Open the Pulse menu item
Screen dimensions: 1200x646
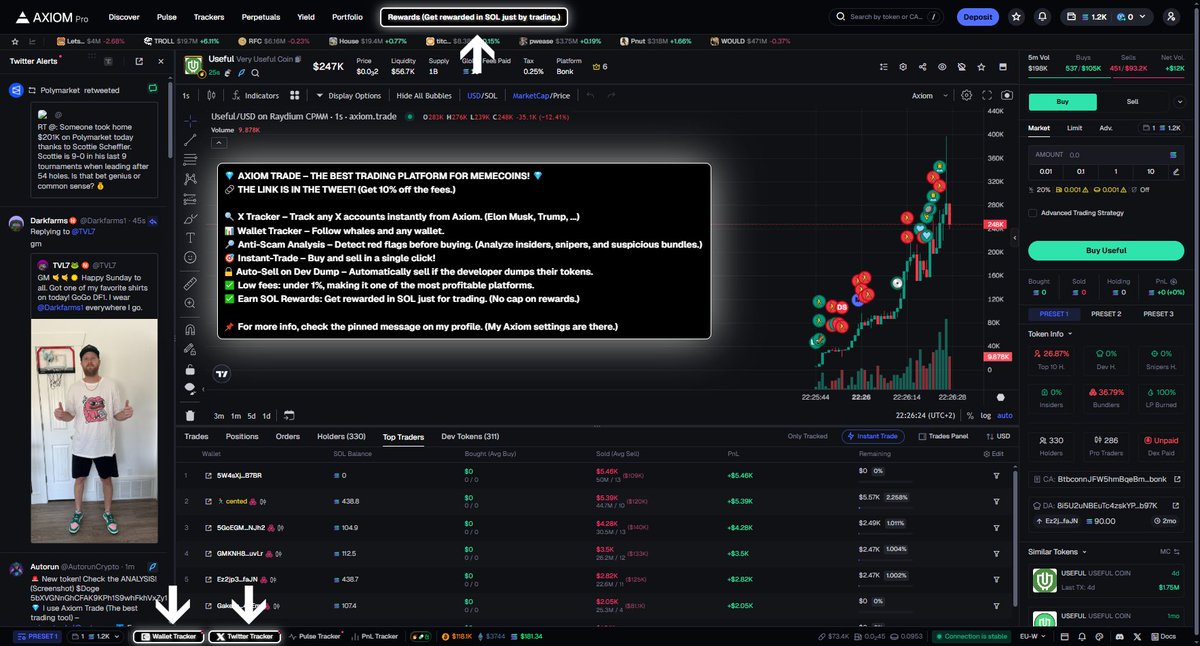click(x=167, y=17)
